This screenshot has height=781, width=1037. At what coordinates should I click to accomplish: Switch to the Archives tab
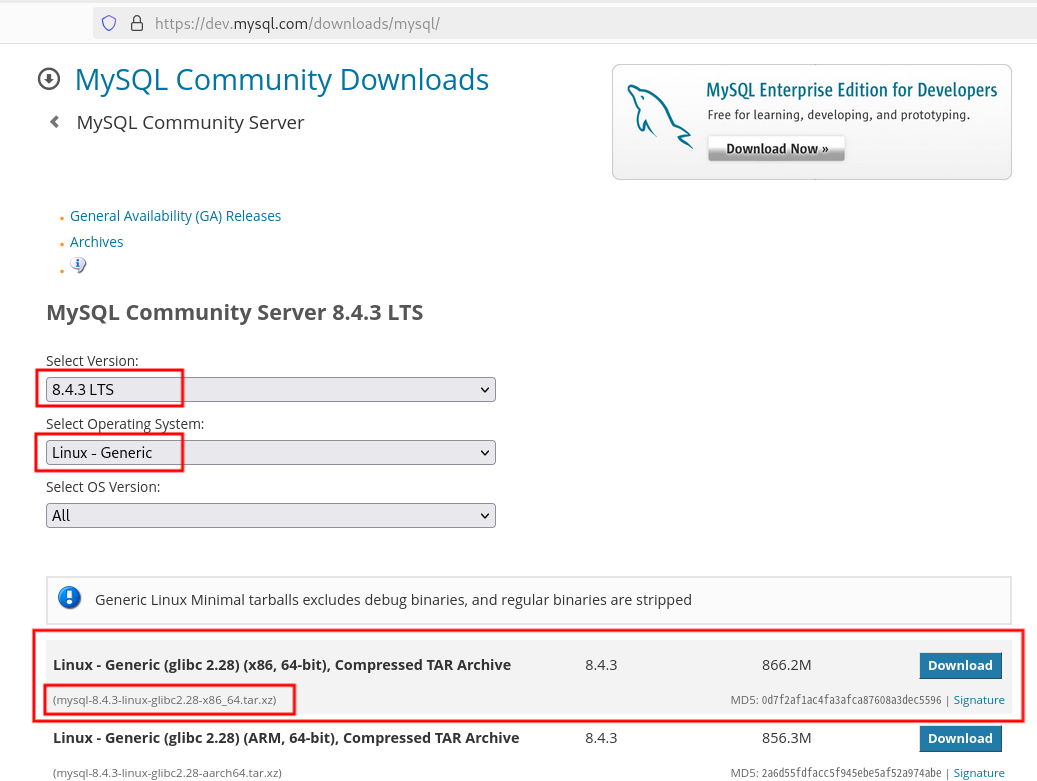coord(97,242)
